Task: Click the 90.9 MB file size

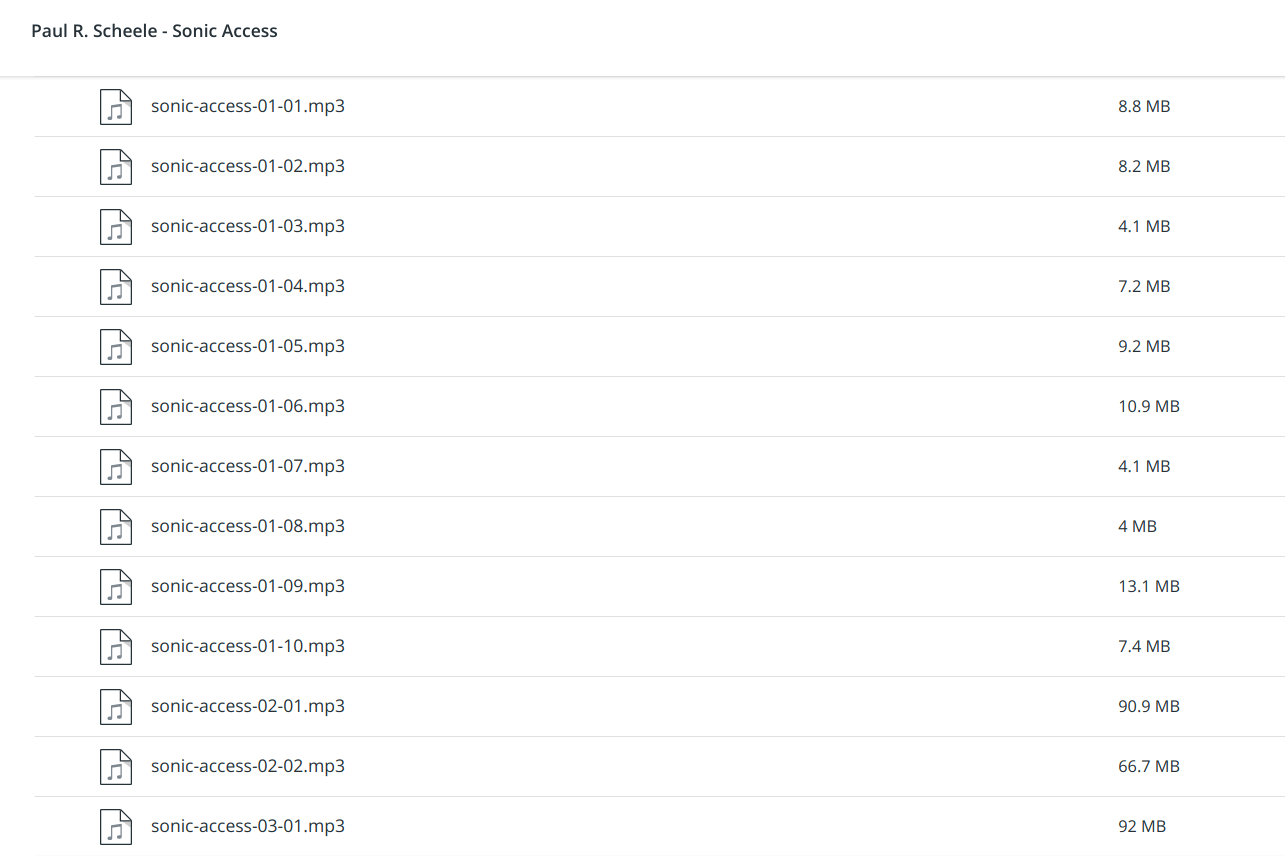Action: pyautogui.click(x=1149, y=706)
